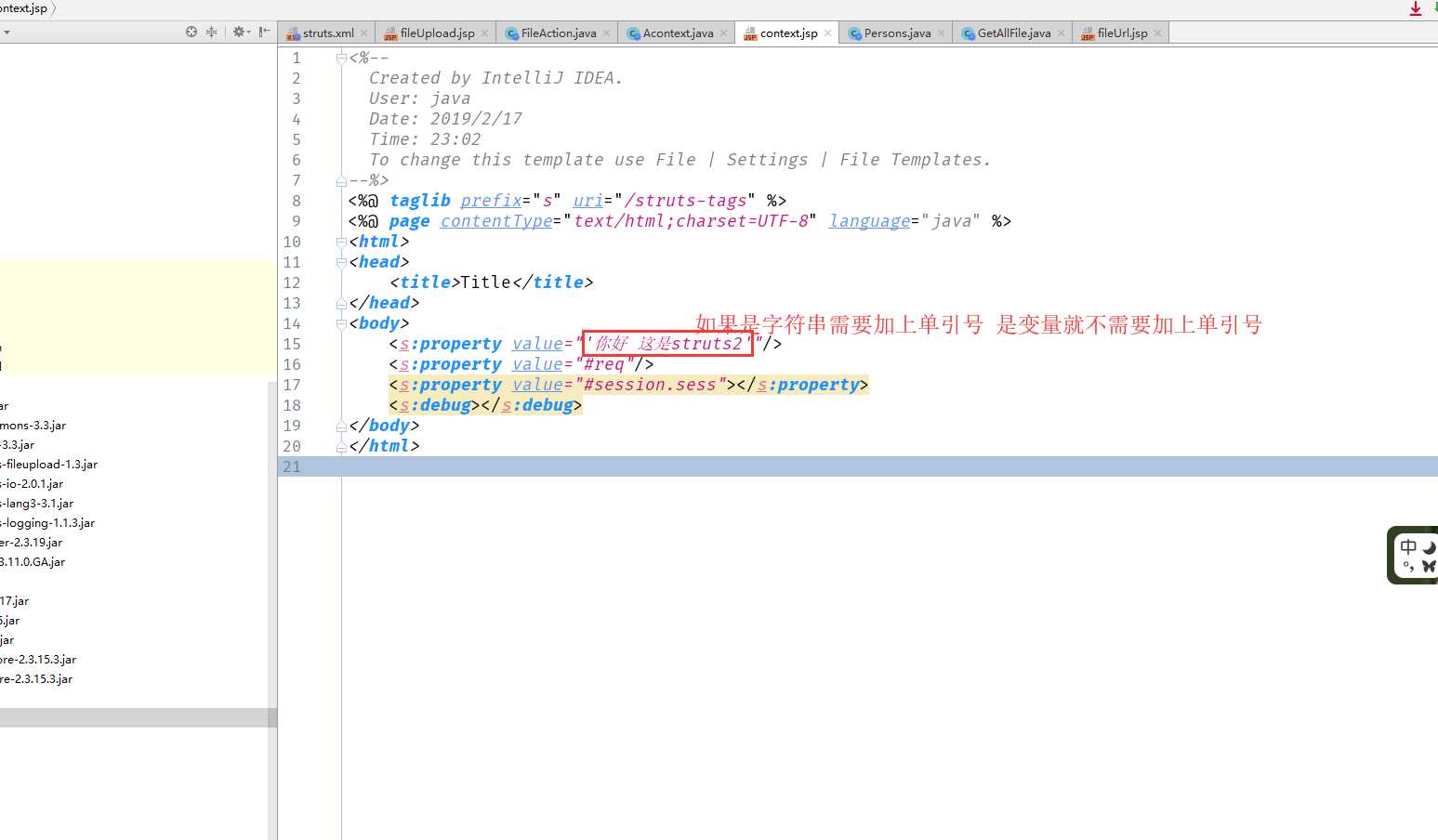The image size is (1438, 840).
Task: Click the "23:02" time comment on line 5
Action: (455, 139)
